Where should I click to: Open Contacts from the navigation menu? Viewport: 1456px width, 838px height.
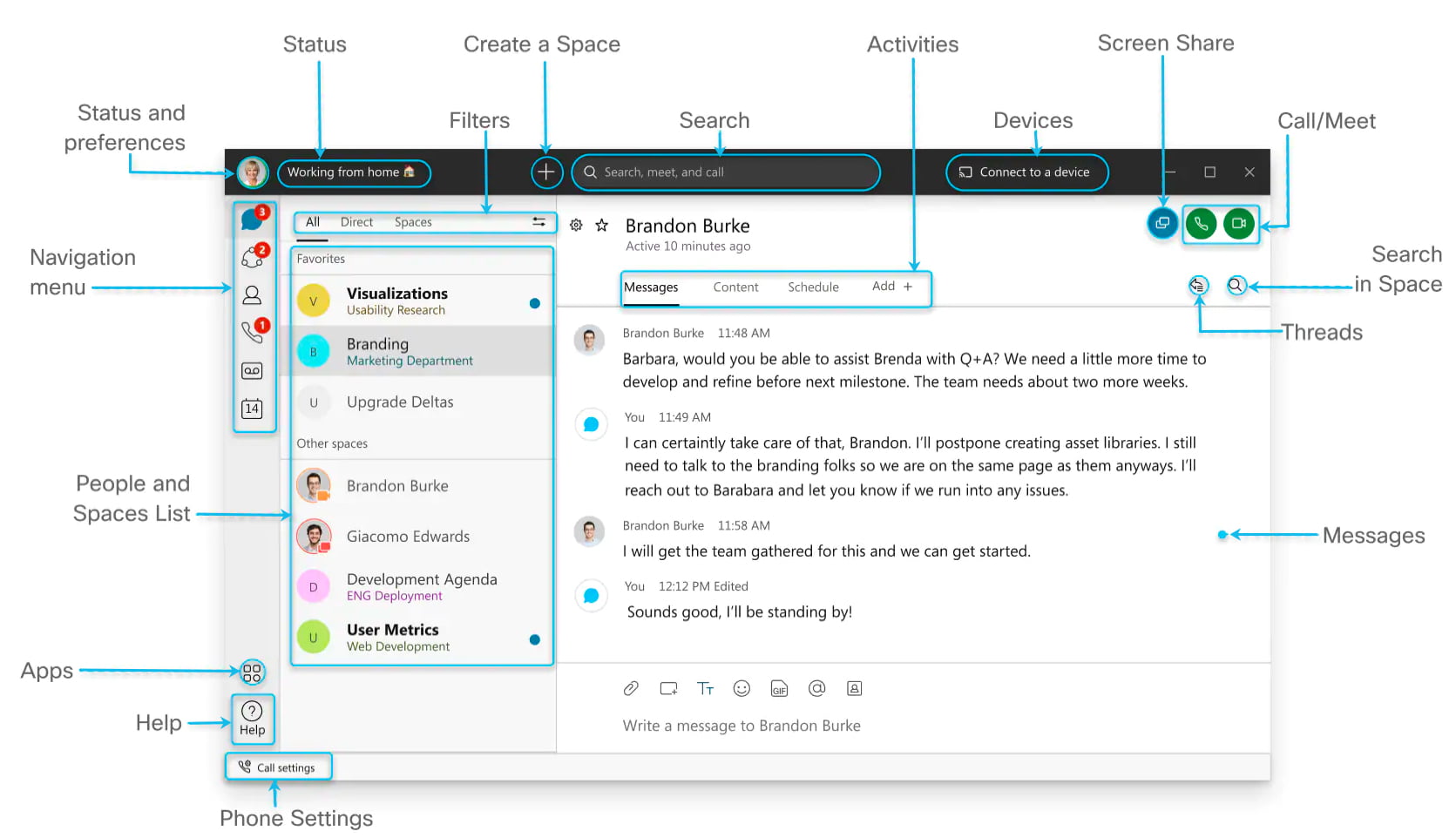pos(252,295)
